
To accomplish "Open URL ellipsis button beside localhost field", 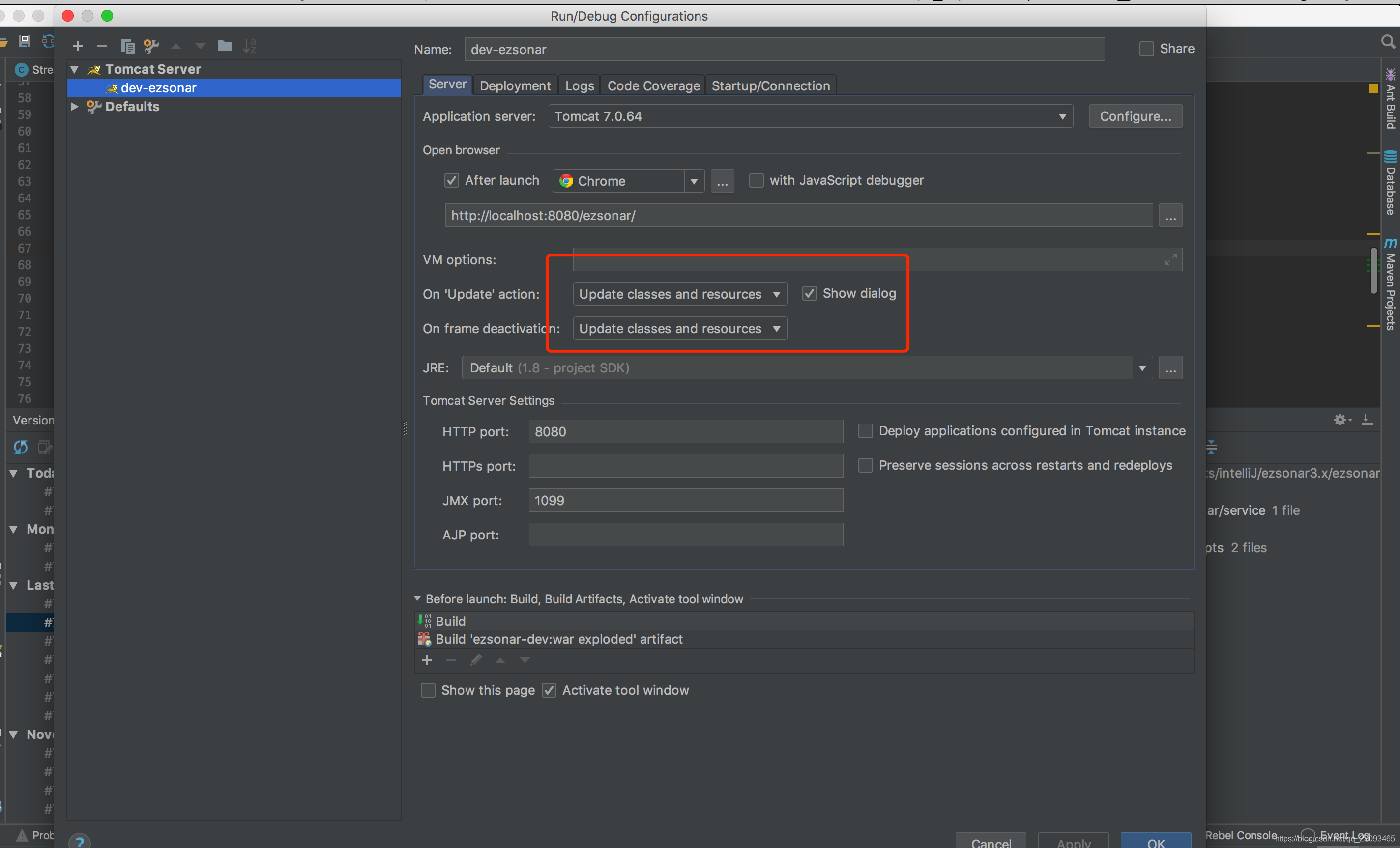I will click(x=1170, y=216).
